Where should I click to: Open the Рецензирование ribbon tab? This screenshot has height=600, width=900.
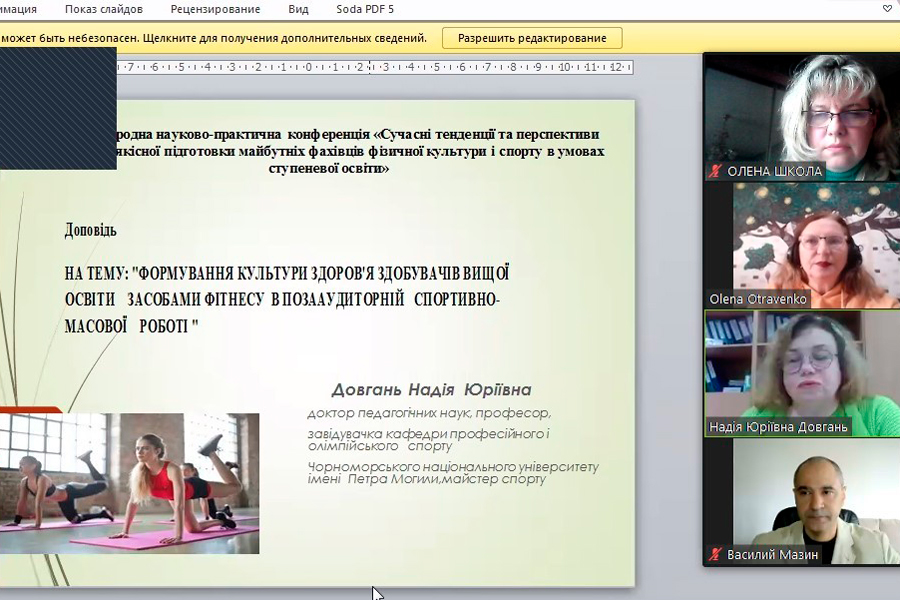pos(215,9)
